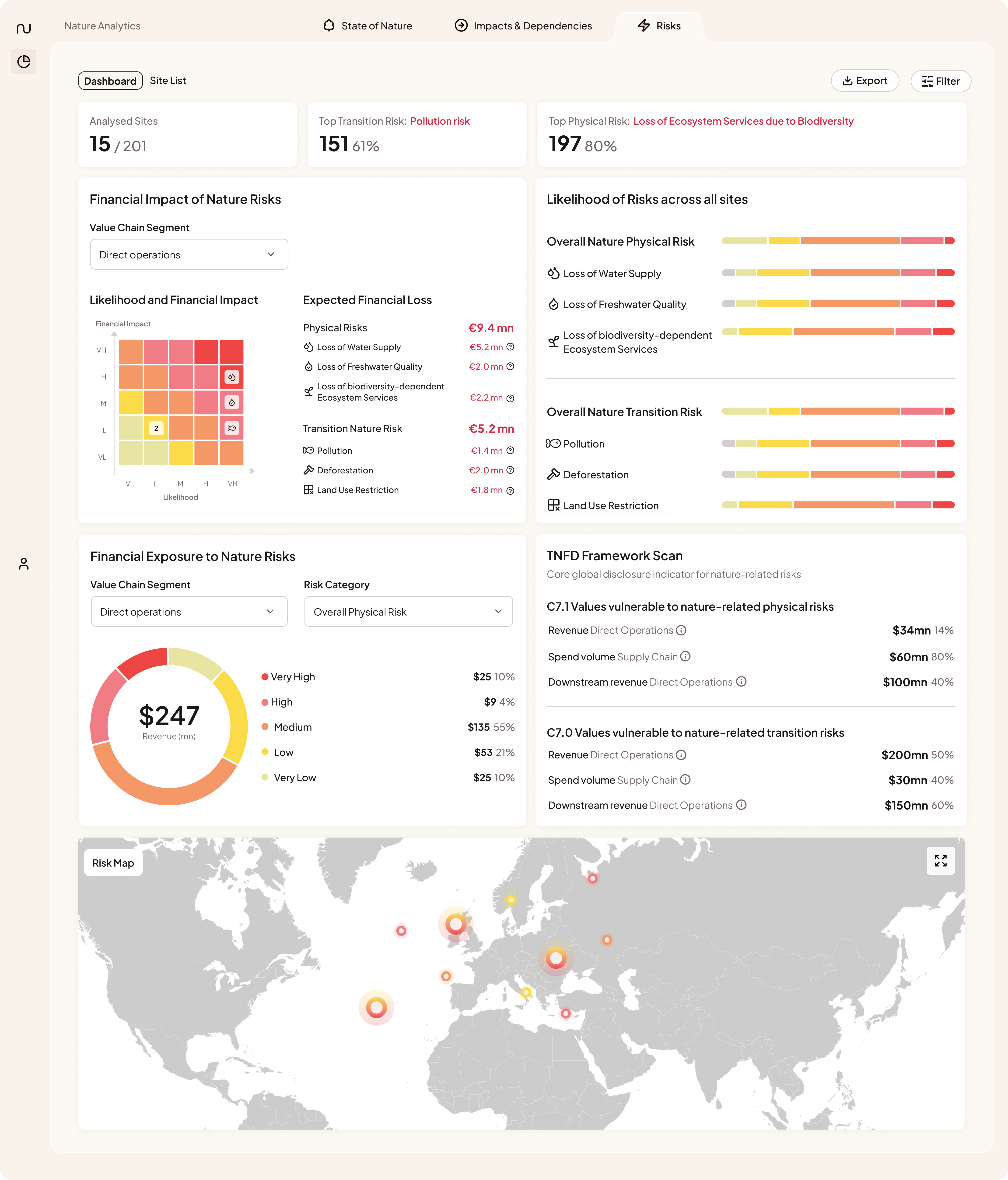Switch to Site List view

click(168, 81)
